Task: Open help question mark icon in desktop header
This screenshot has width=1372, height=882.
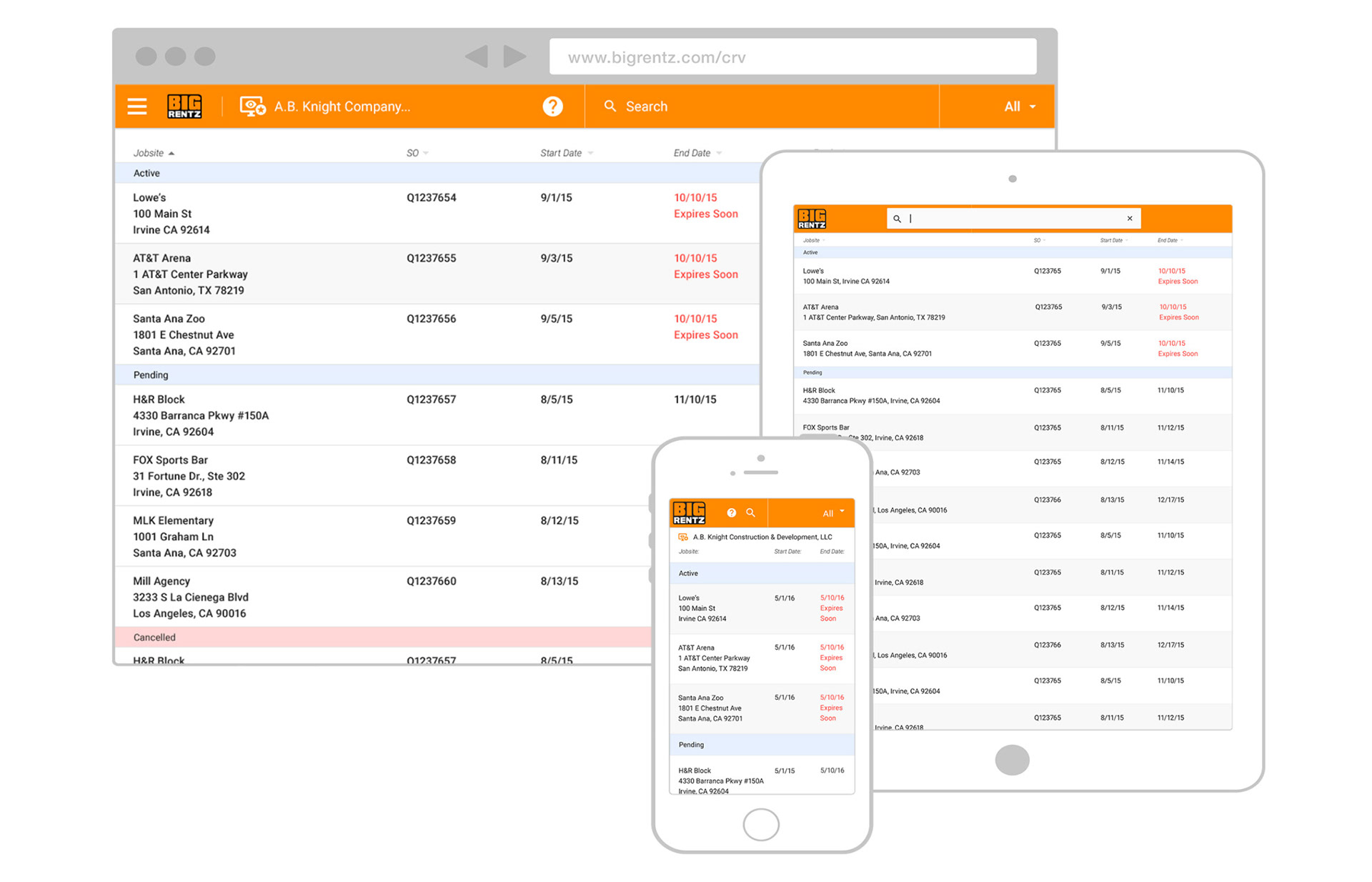Action: pyautogui.click(x=552, y=106)
